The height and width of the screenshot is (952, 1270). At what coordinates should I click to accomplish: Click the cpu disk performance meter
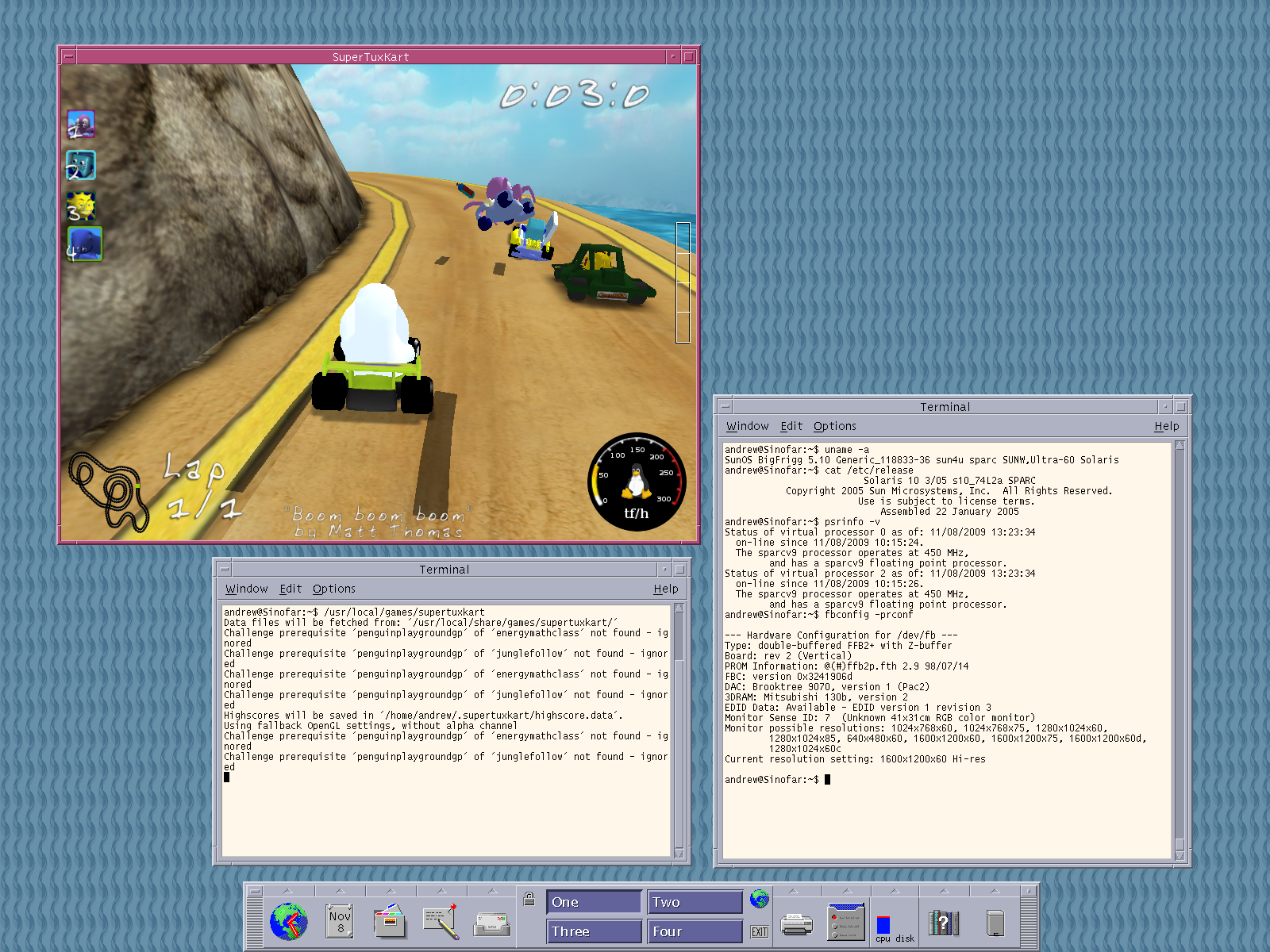tap(895, 927)
